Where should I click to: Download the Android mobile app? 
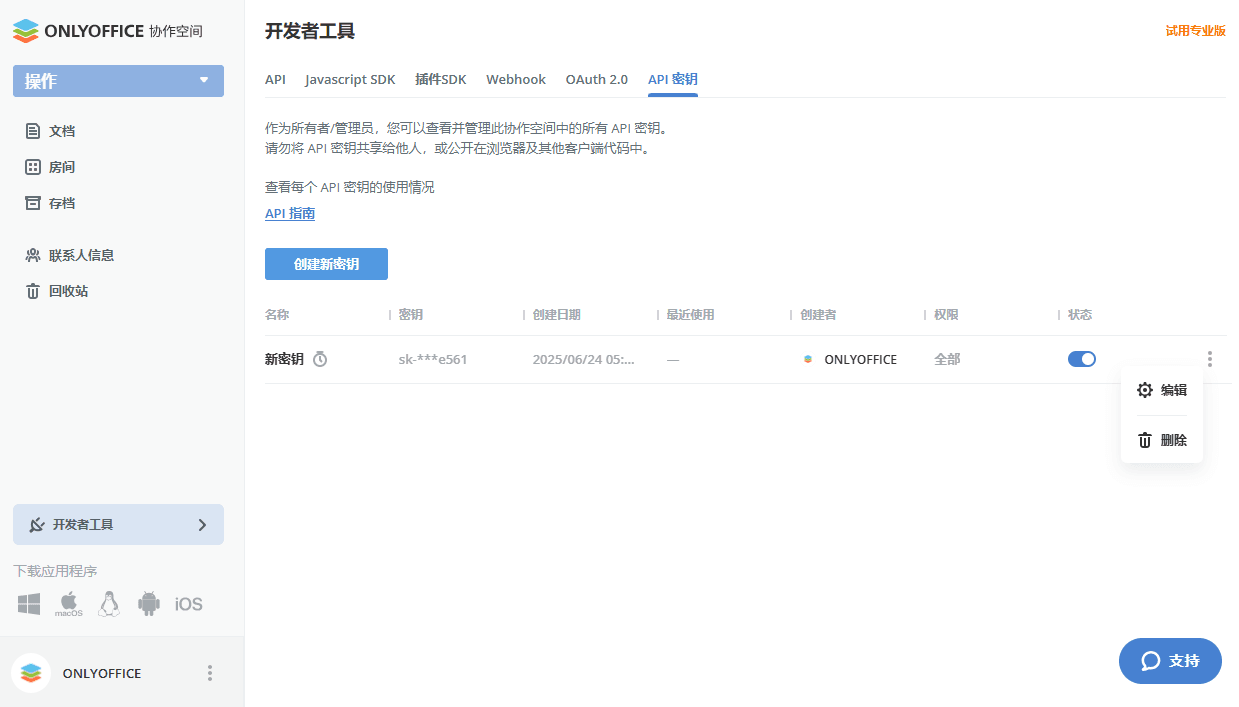click(149, 604)
